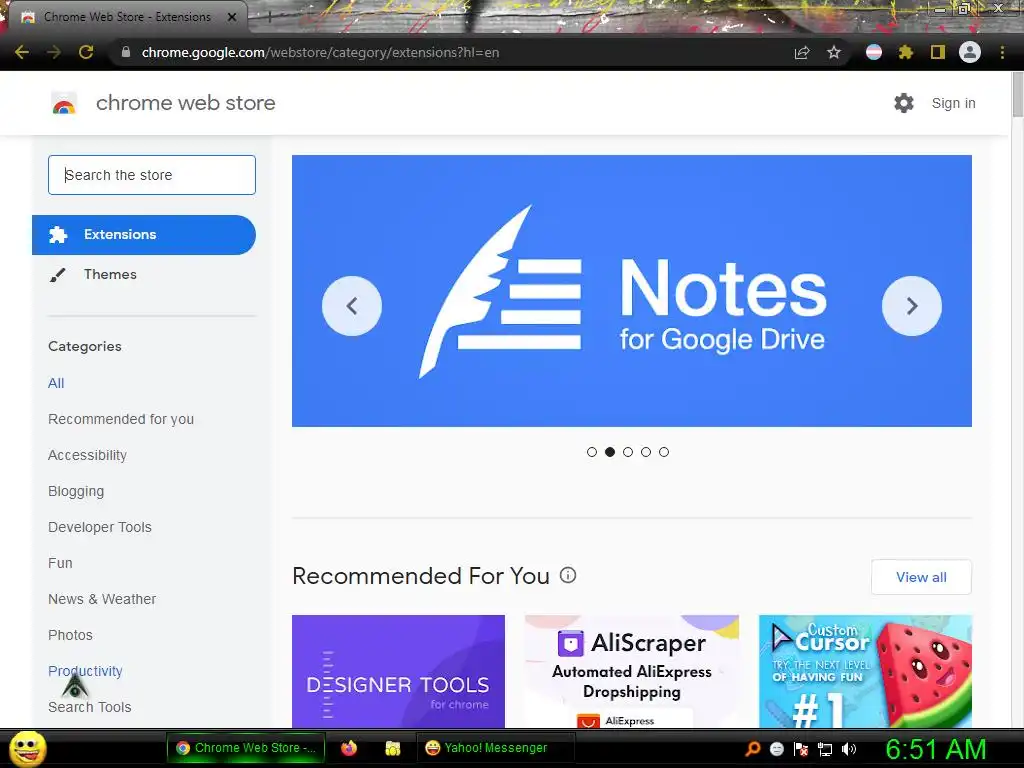Click the magnifier tray icon
The height and width of the screenshot is (768, 1024).
click(753, 749)
